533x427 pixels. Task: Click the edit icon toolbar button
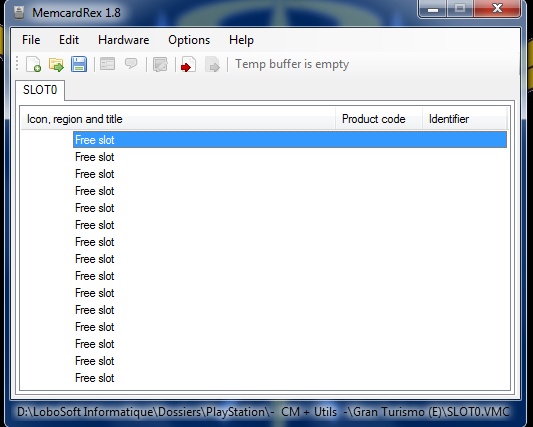160,64
